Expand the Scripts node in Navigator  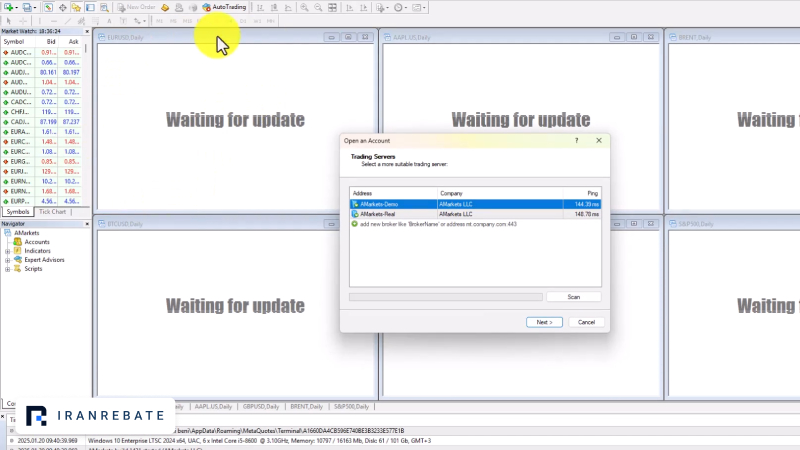point(8,269)
